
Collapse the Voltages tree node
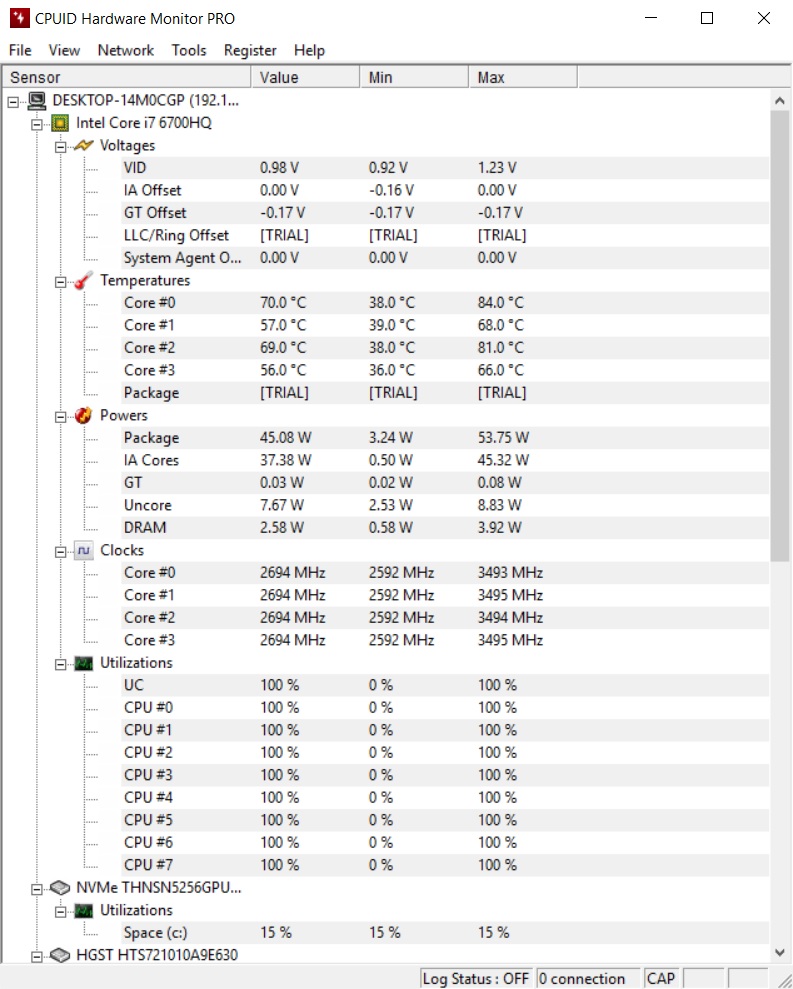pos(61,147)
